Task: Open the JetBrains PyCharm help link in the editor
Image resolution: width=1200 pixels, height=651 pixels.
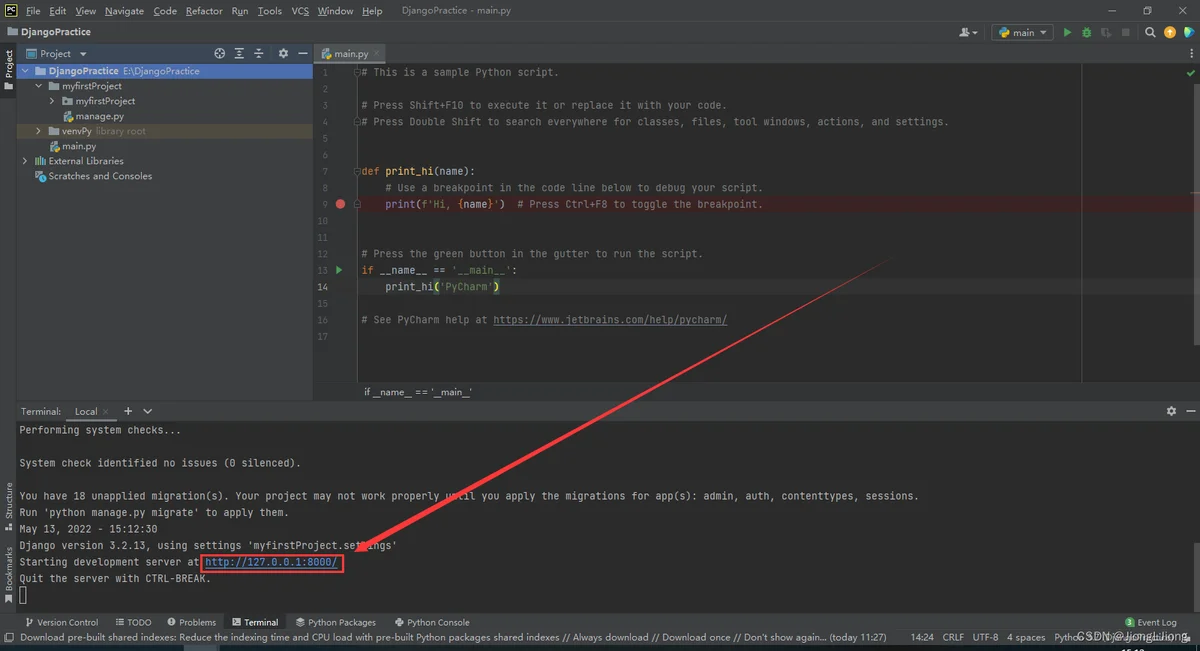Action: pos(610,320)
